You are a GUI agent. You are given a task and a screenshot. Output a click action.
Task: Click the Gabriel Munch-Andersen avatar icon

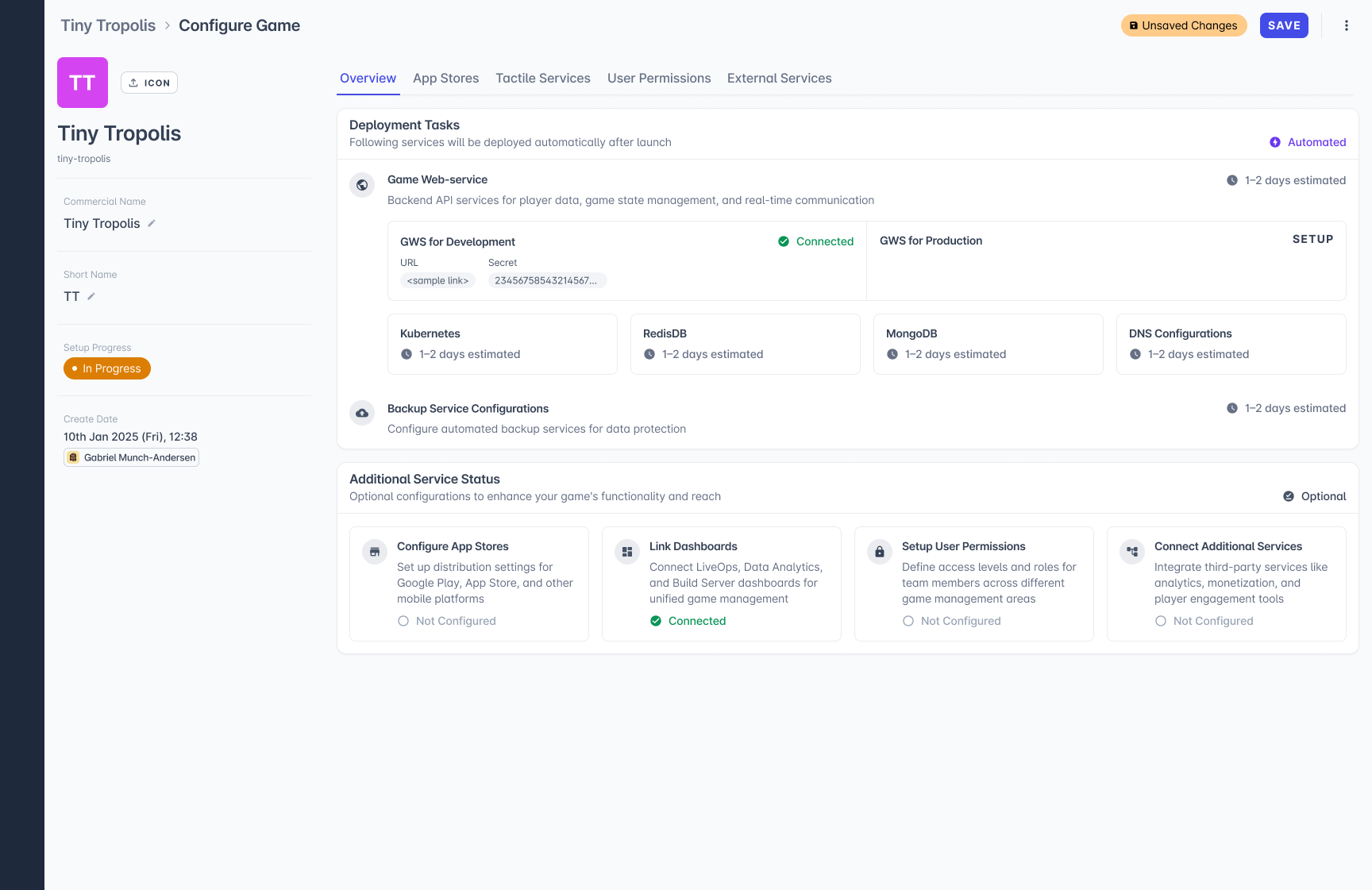pos(74,457)
